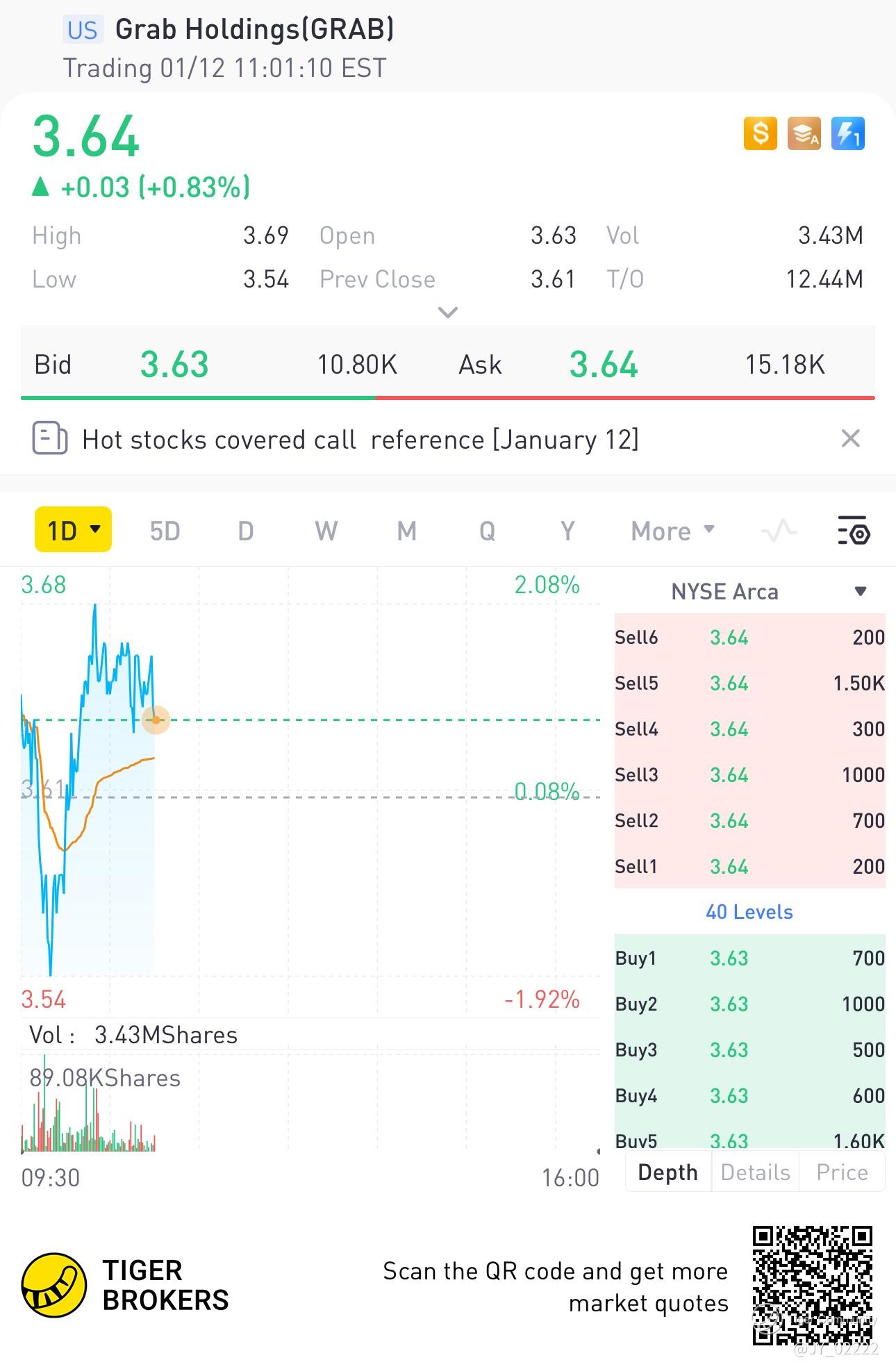
Task: Tap the orange dollar sign badge icon
Action: point(760,133)
